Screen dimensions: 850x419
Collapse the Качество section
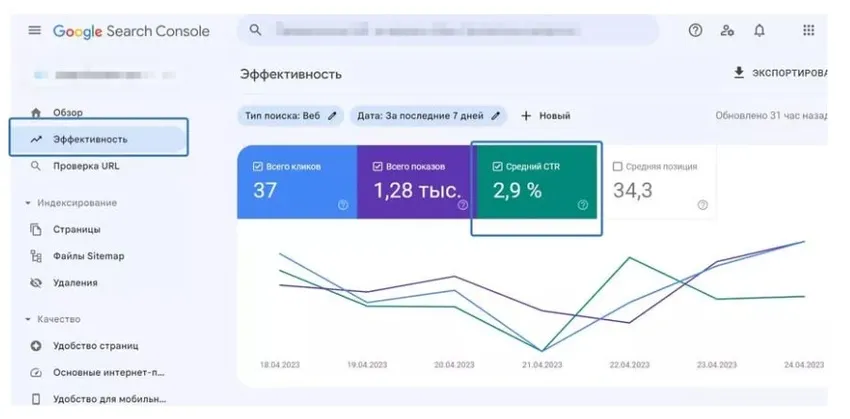coord(28,319)
